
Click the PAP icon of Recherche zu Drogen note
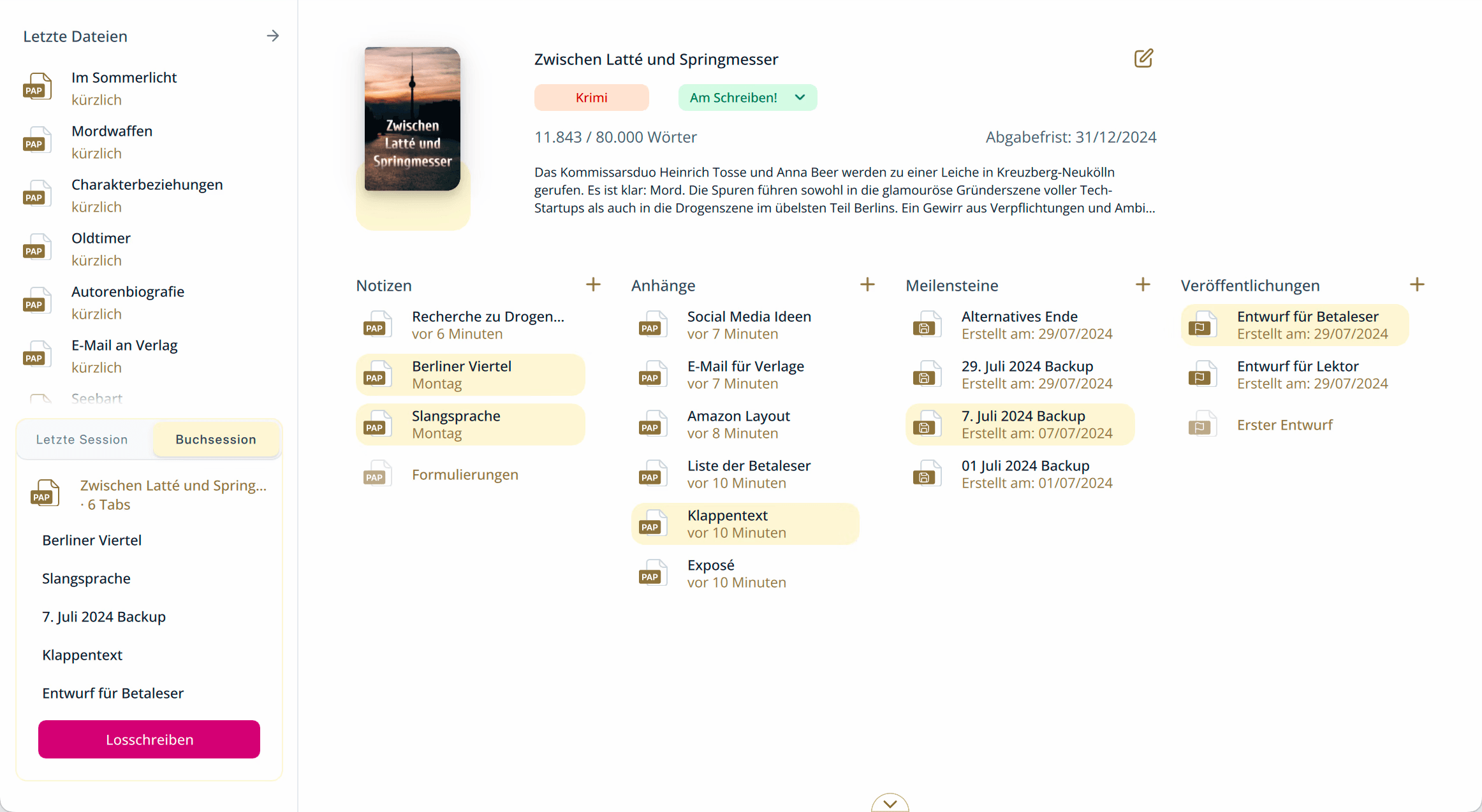pyautogui.click(x=378, y=324)
